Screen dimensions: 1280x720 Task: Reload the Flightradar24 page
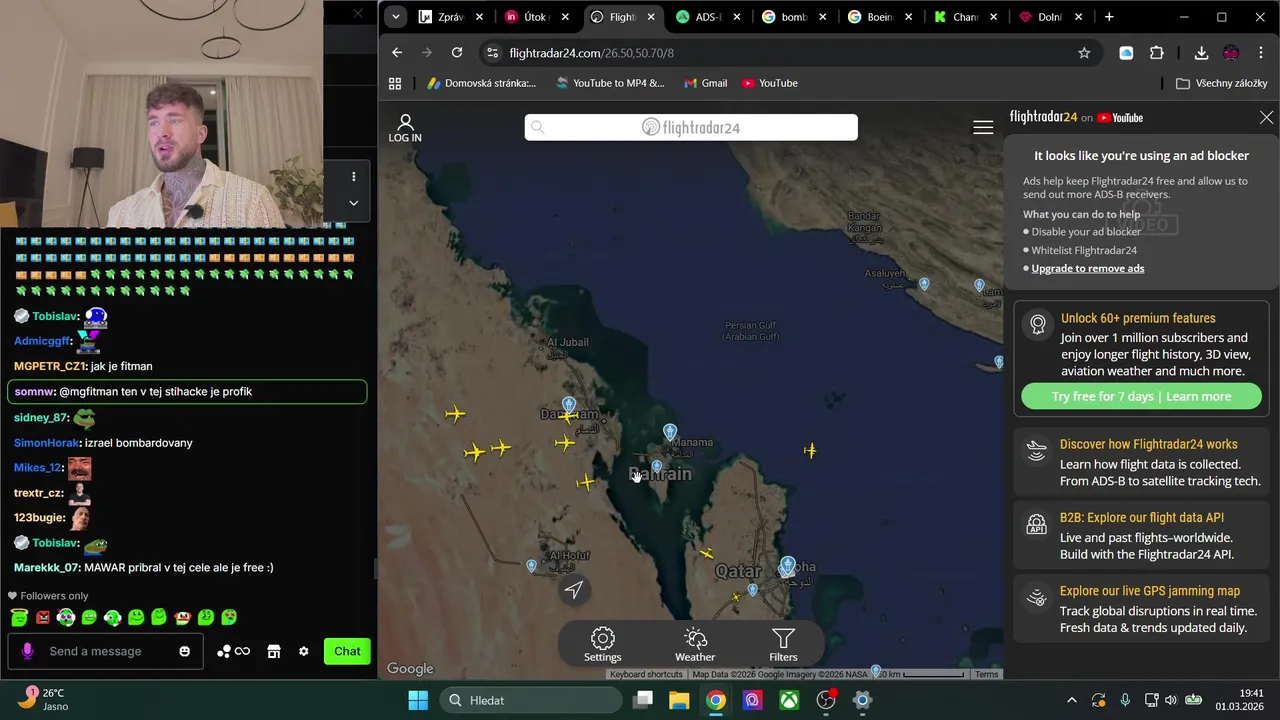coord(457,53)
